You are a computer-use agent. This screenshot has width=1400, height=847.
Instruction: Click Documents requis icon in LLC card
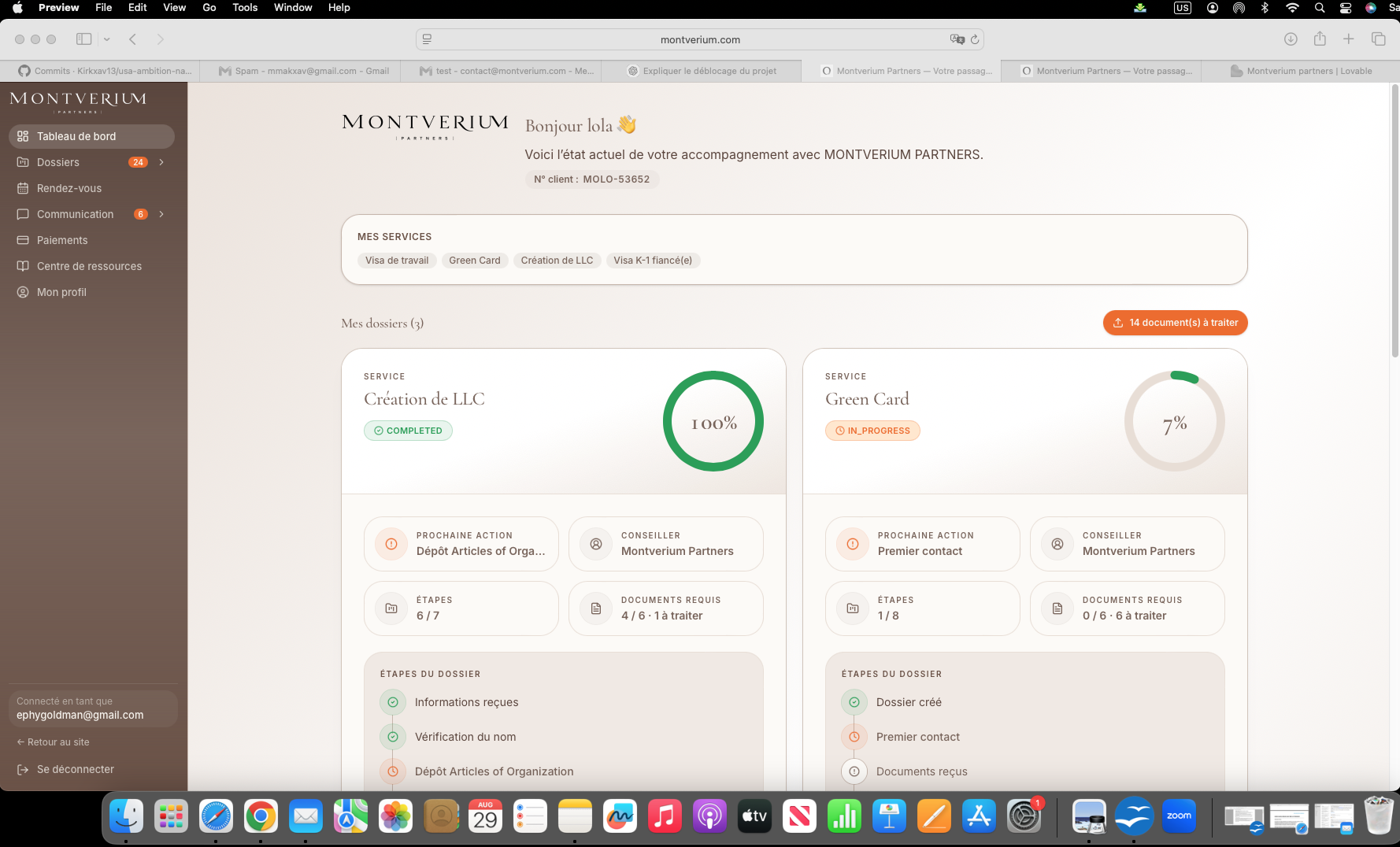pyautogui.click(x=596, y=608)
